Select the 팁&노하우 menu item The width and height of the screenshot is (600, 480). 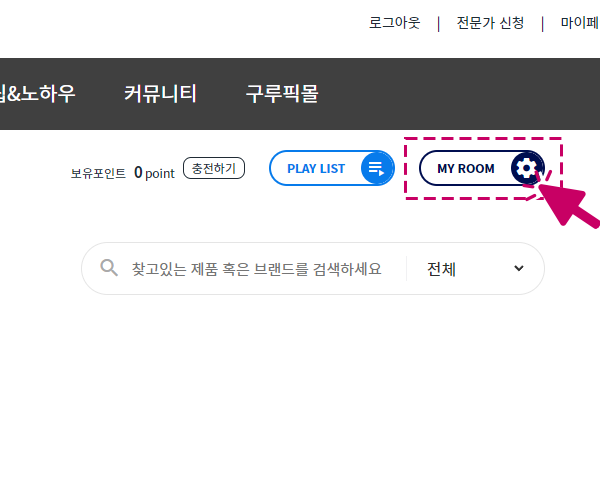[38, 94]
